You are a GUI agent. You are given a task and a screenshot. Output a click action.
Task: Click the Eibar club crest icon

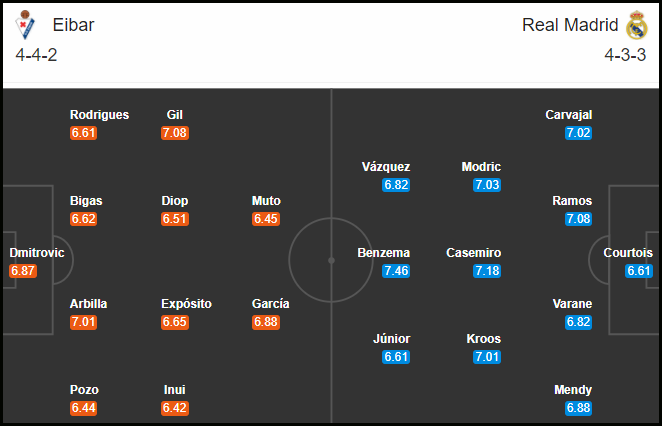click(x=25, y=25)
